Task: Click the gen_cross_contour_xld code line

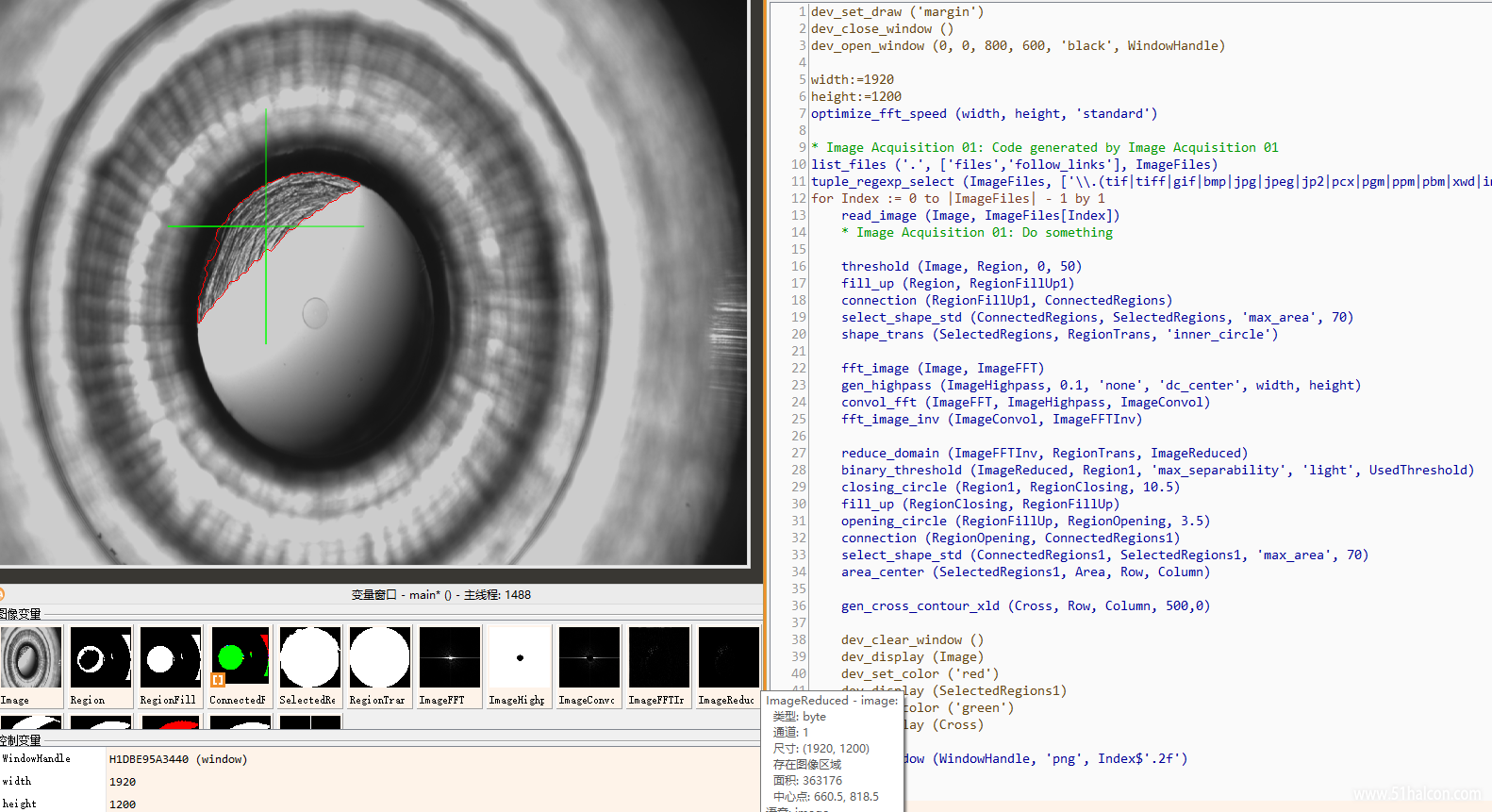Action: (1025, 605)
